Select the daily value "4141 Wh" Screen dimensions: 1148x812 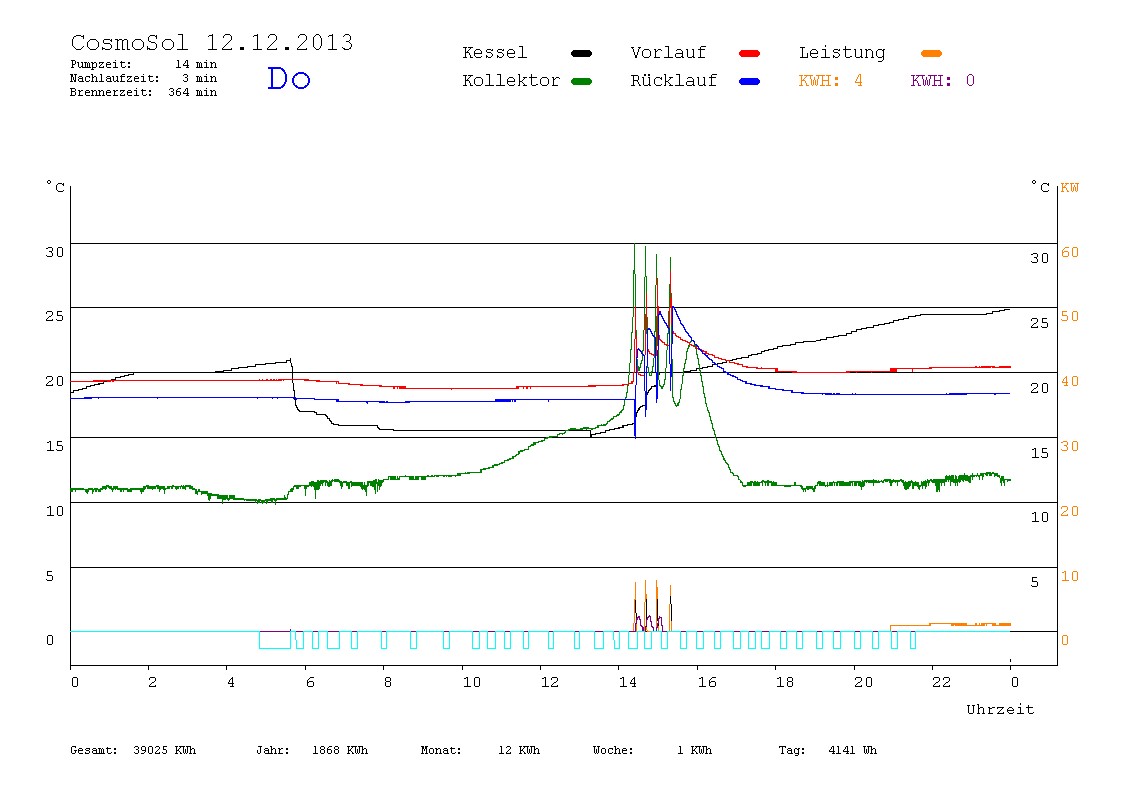[x=852, y=750]
